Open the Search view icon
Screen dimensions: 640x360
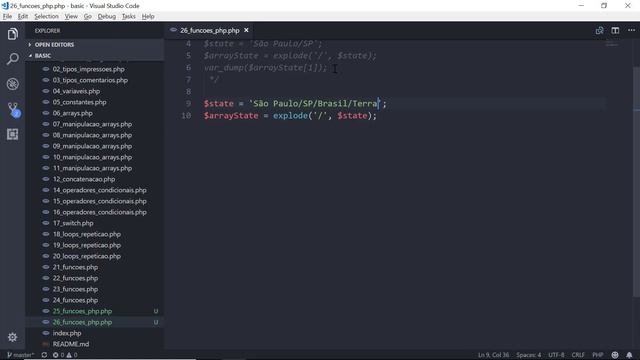tap(13, 59)
